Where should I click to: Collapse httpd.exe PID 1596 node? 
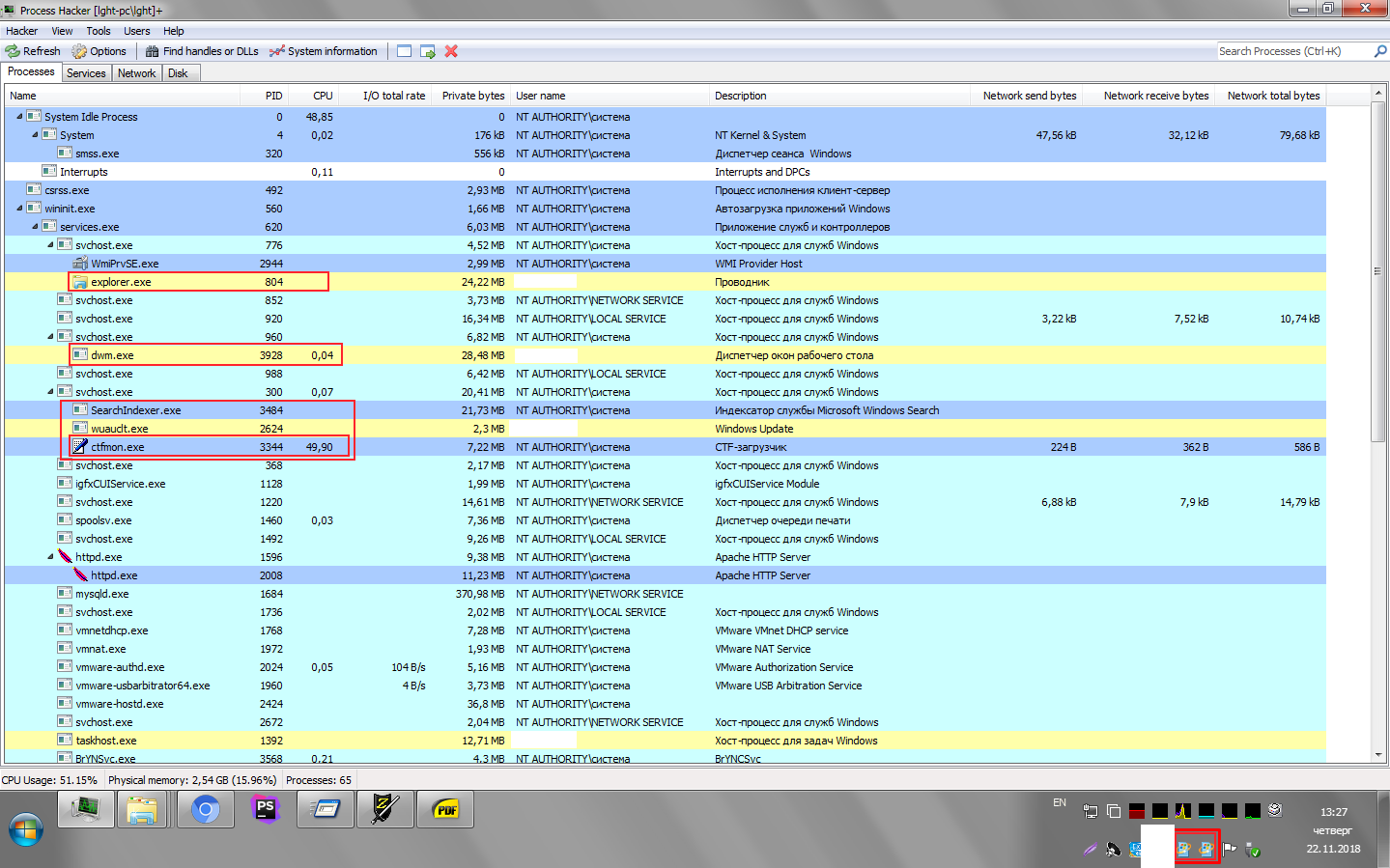[50, 557]
